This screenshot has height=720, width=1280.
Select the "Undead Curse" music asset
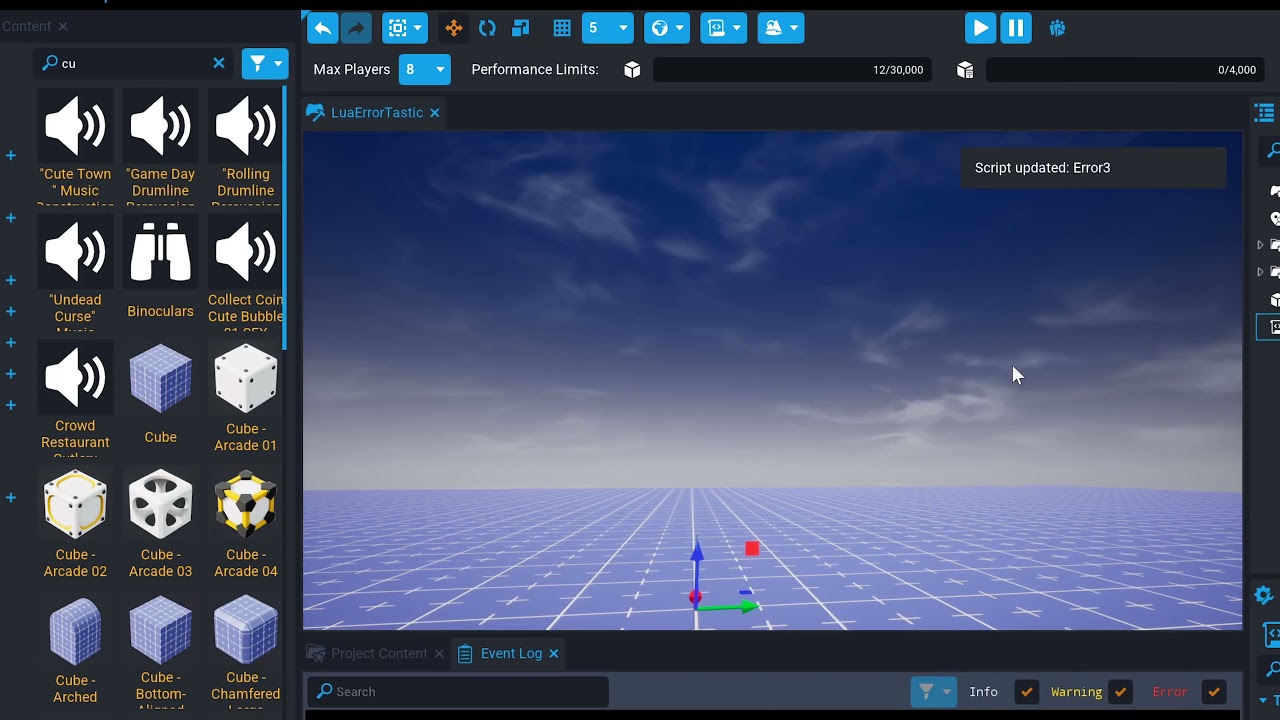click(x=75, y=272)
